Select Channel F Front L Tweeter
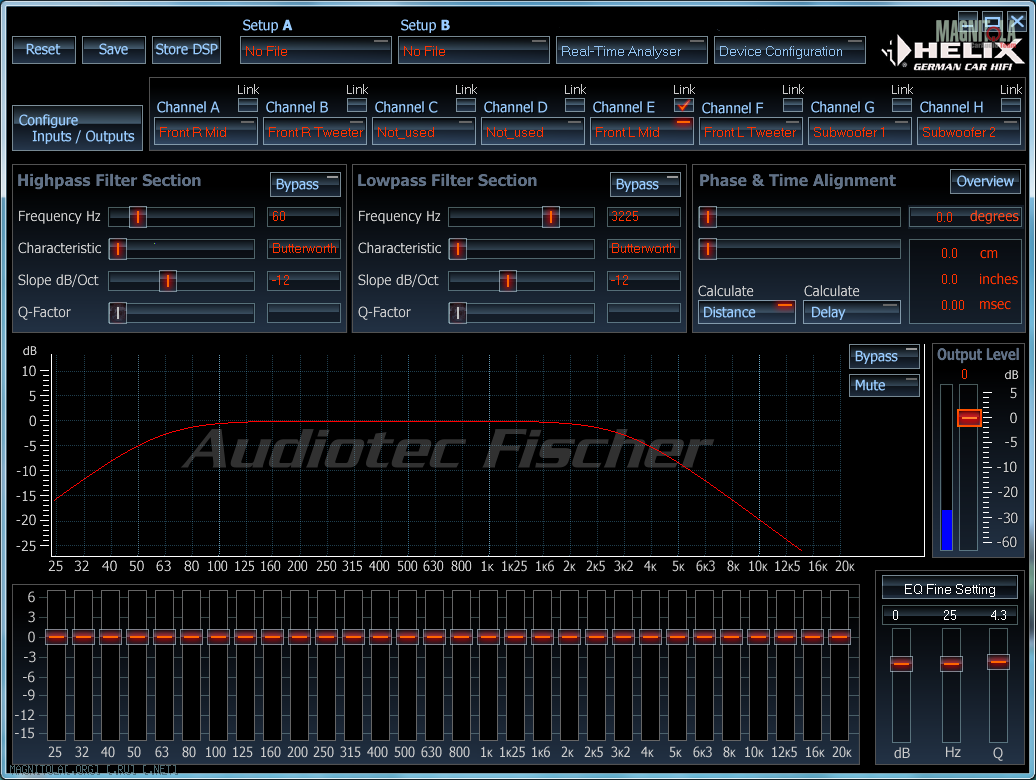Image resolution: width=1036 pixels, height=780 pixels. coord(751,131)
